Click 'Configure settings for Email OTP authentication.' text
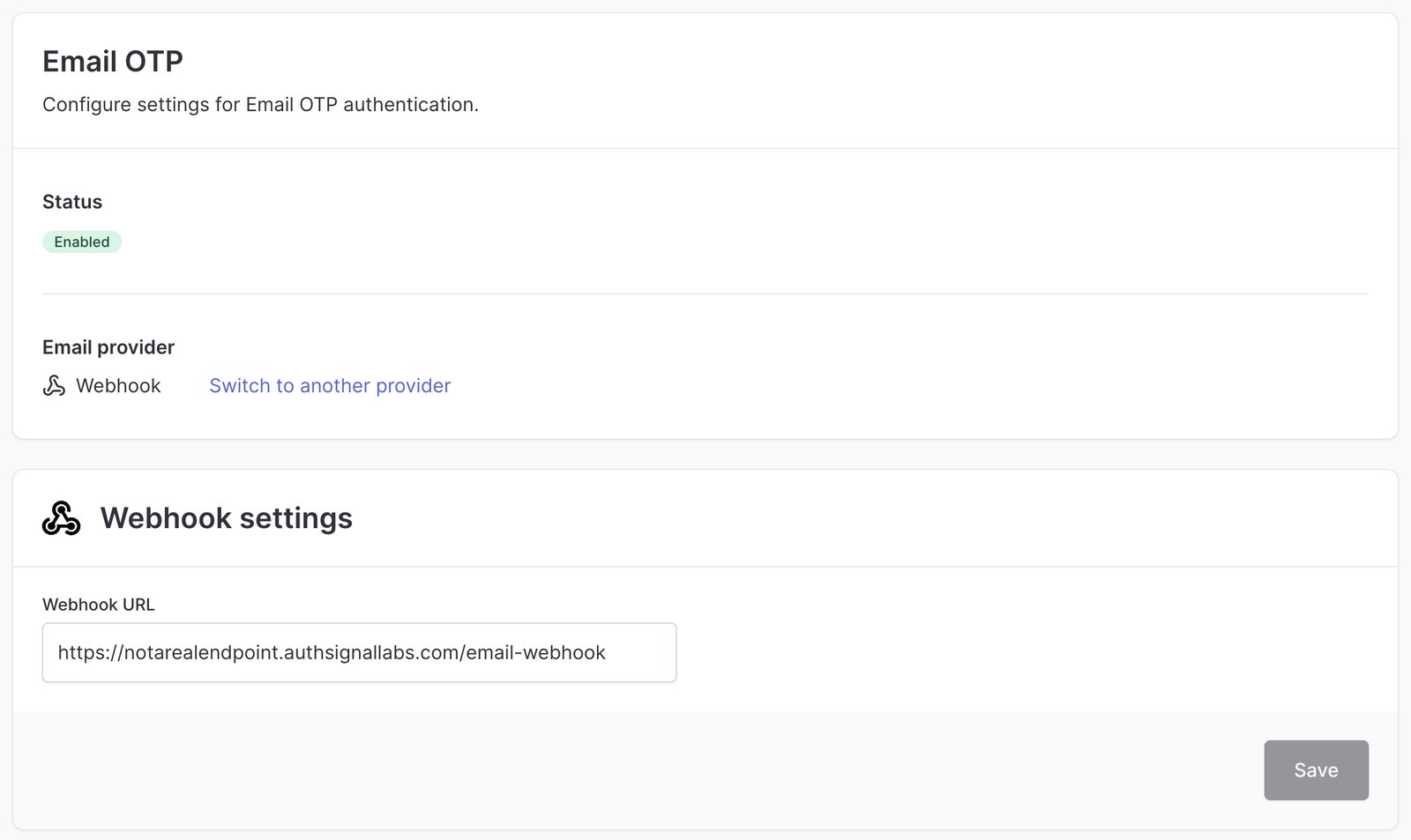This screenshot has width=1411, height=840. [260, 105]
